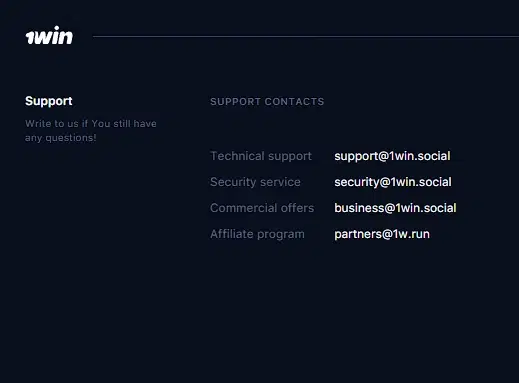This screenshot has width=519, height=383.
Task: Choose the commercial offers contact email
Action: pyautogui.click(x=395, y=208)
